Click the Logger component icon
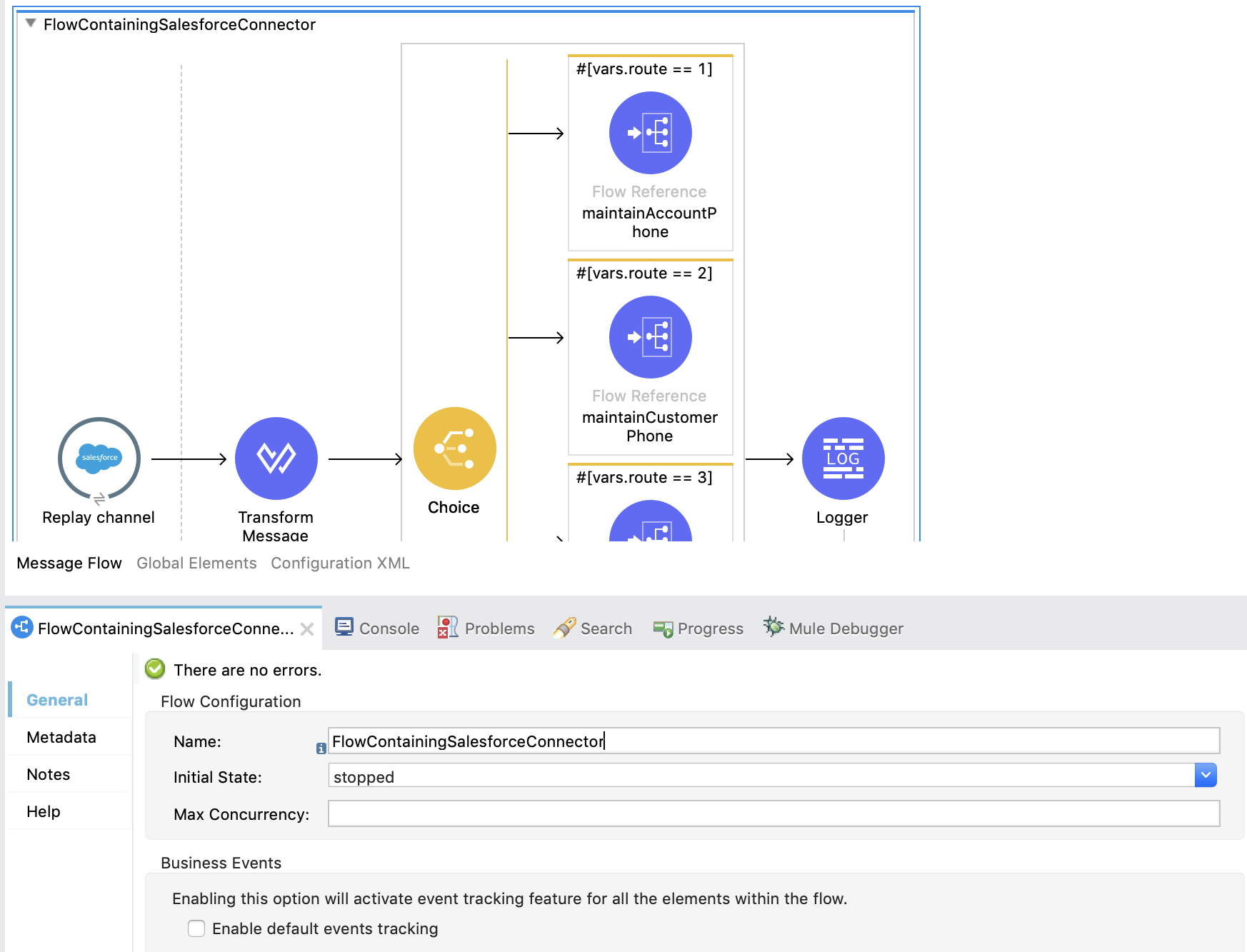The height and width of the screenshot is (952, 1247). pyautogui.click(x=843, y=458)
